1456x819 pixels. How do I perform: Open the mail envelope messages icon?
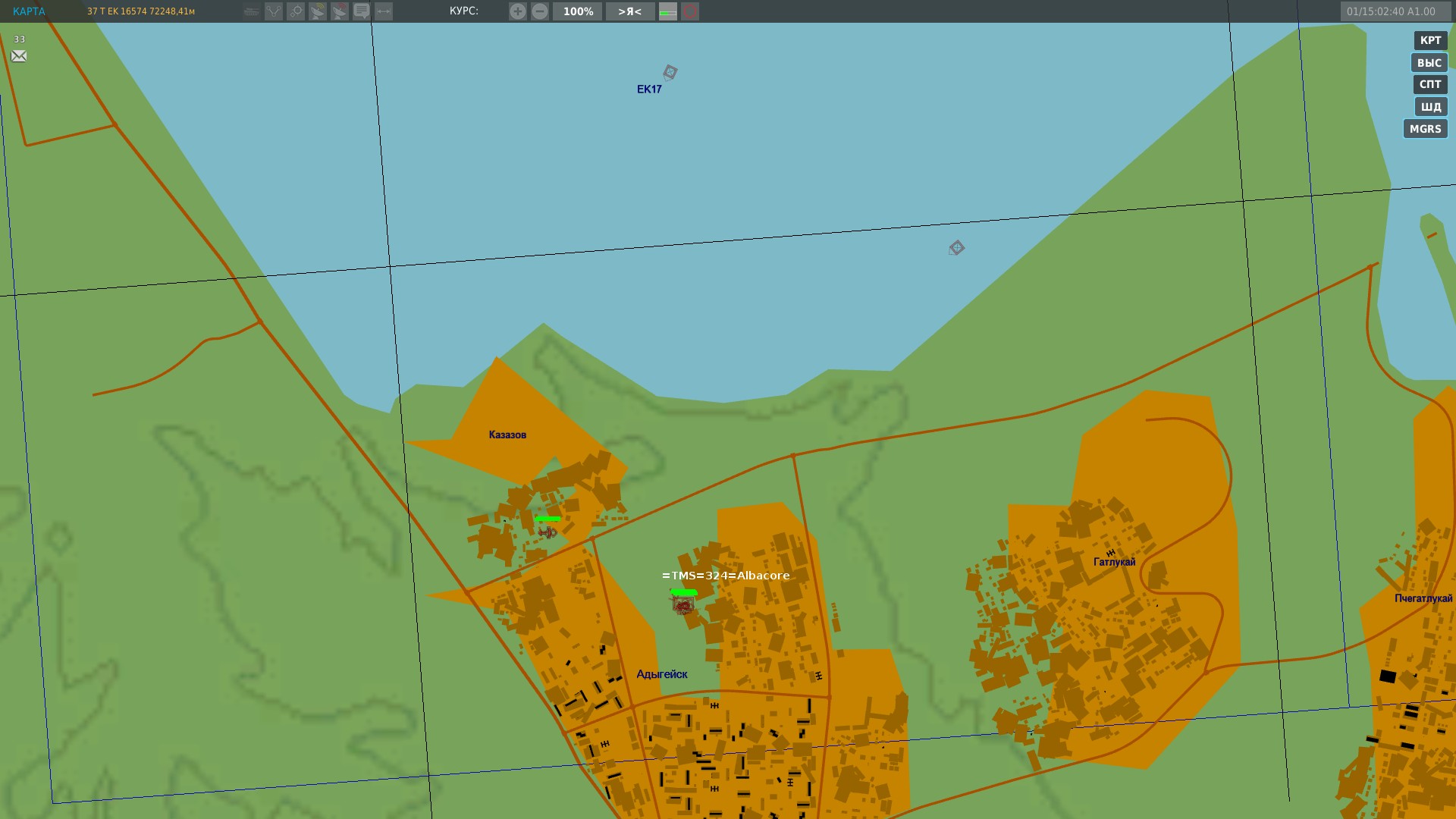click(19, 56)
